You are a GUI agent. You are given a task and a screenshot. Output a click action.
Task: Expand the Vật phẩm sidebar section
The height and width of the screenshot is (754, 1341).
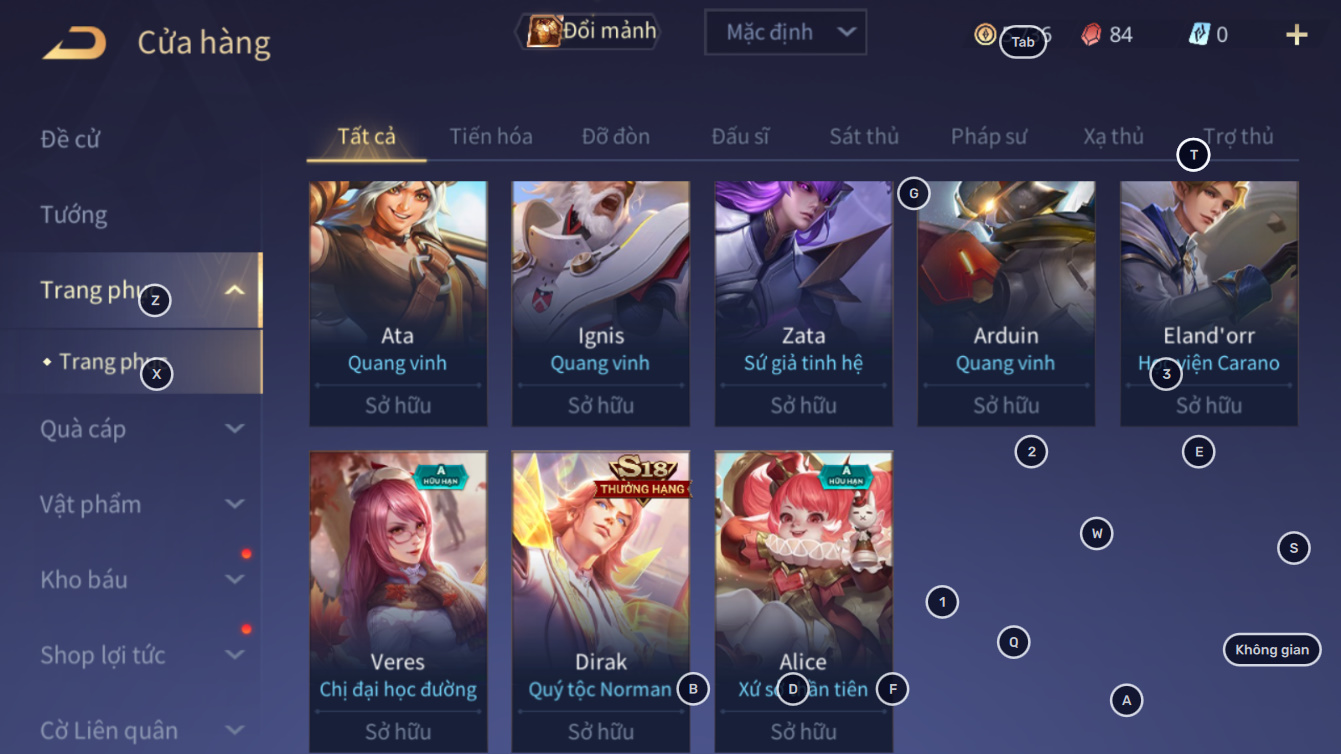(234, 504)
